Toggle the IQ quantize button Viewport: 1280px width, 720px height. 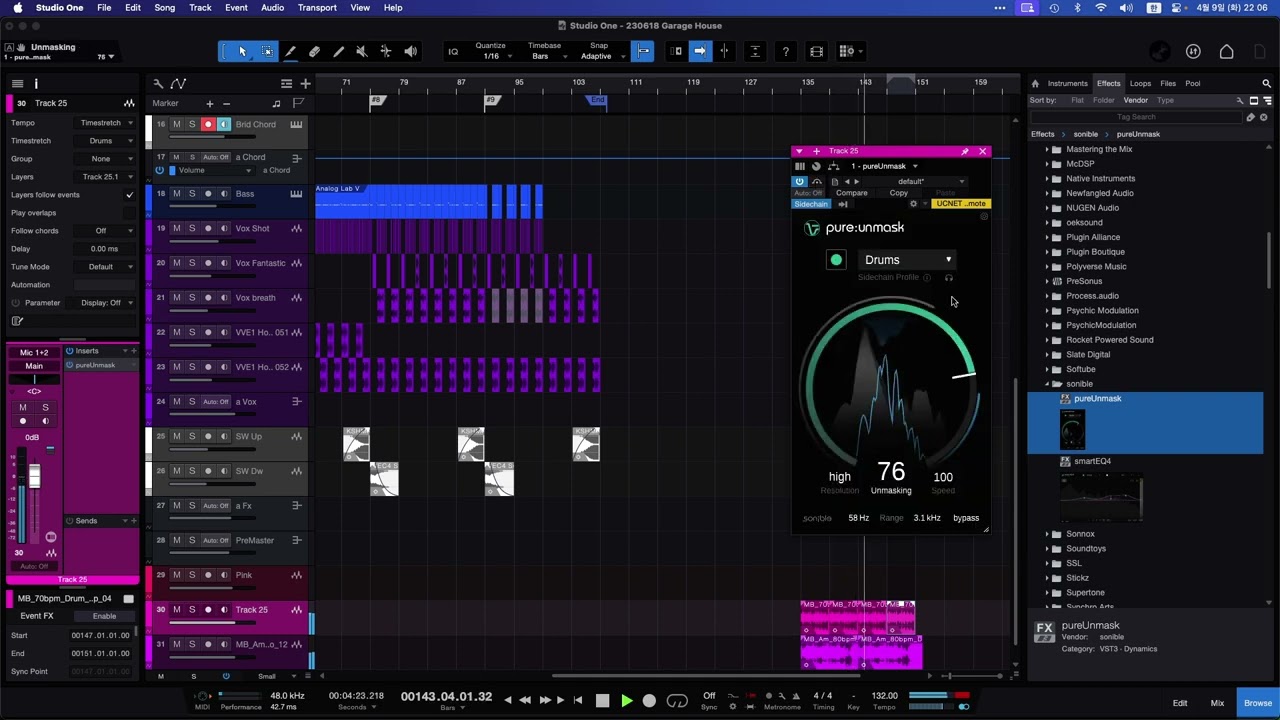point(453,52)
